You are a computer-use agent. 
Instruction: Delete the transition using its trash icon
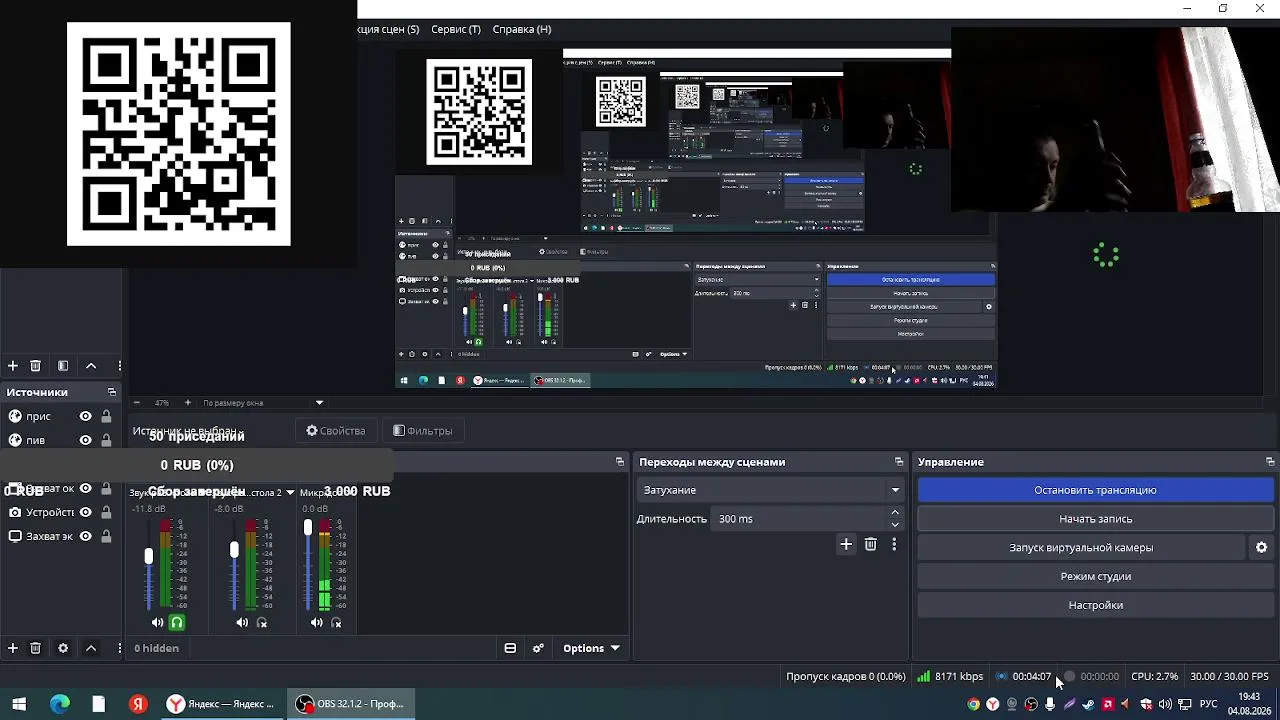pyautogui.click(x=871, y=544)
